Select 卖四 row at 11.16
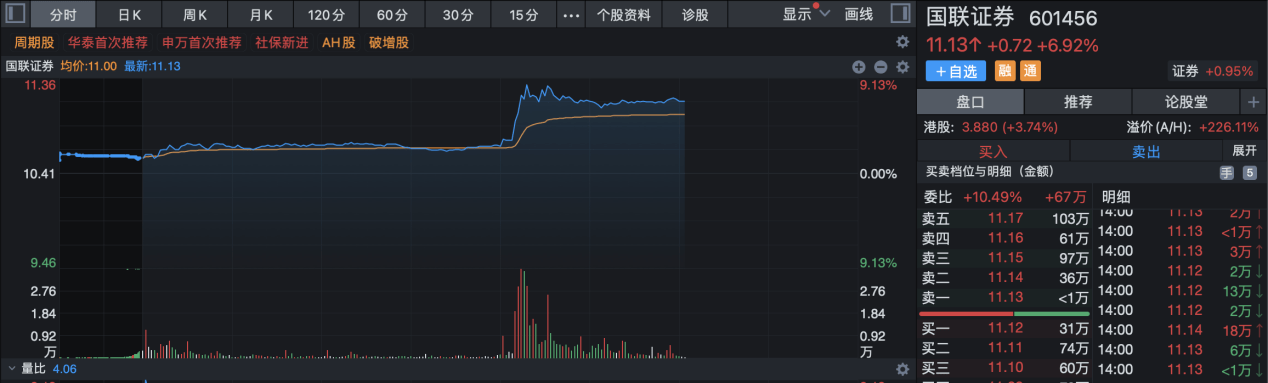The height and width of the screenshot is (383, 1268). (1006, 238)
